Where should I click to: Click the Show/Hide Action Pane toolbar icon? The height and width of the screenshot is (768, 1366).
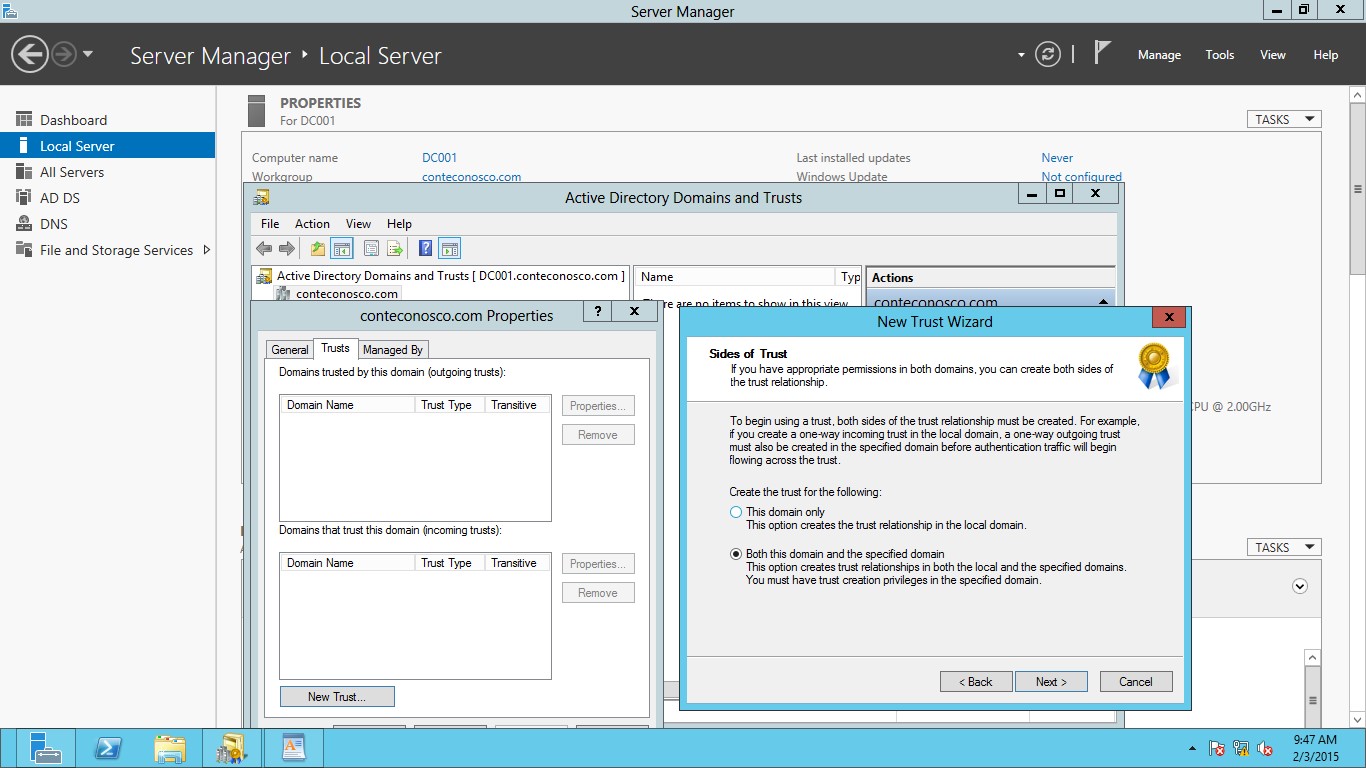tap(448, 248)
